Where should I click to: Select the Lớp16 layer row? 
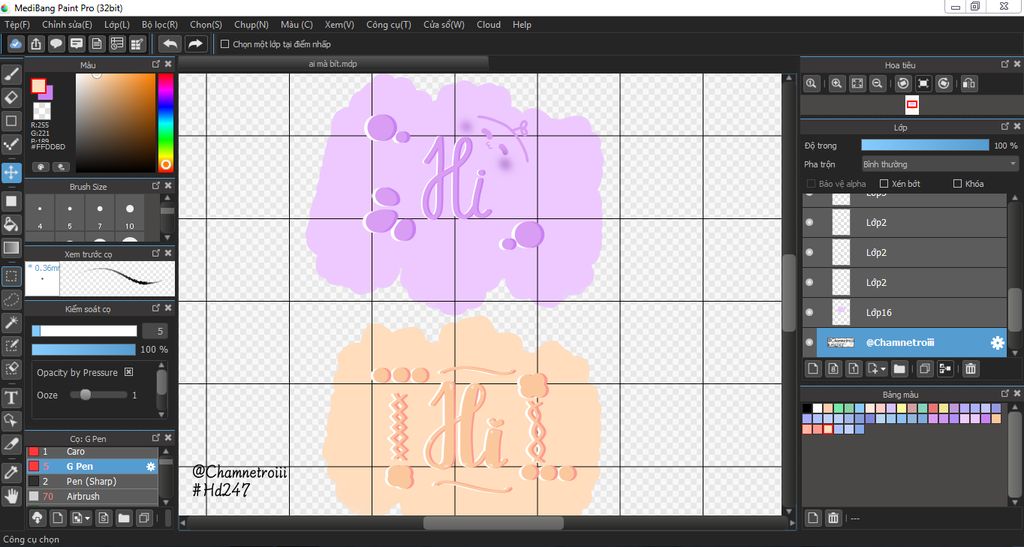point(904,313)
